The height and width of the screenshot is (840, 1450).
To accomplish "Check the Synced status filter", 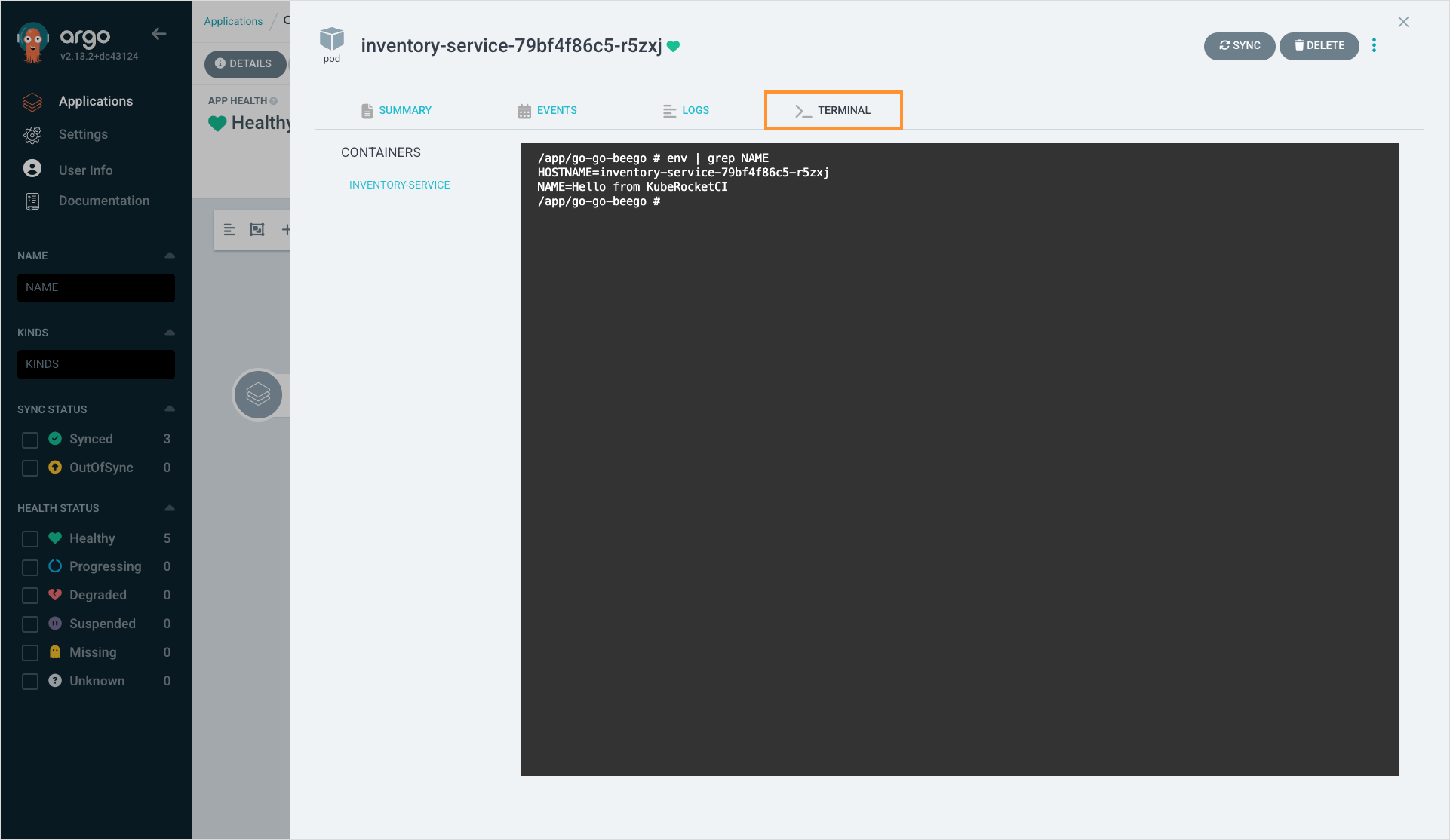I will (30, 440).
